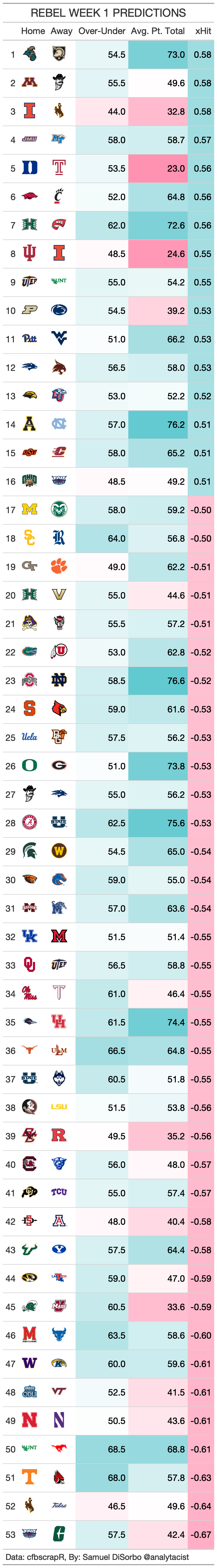Click the xHit column header
217x1568 pixels.
click(202, 31)
